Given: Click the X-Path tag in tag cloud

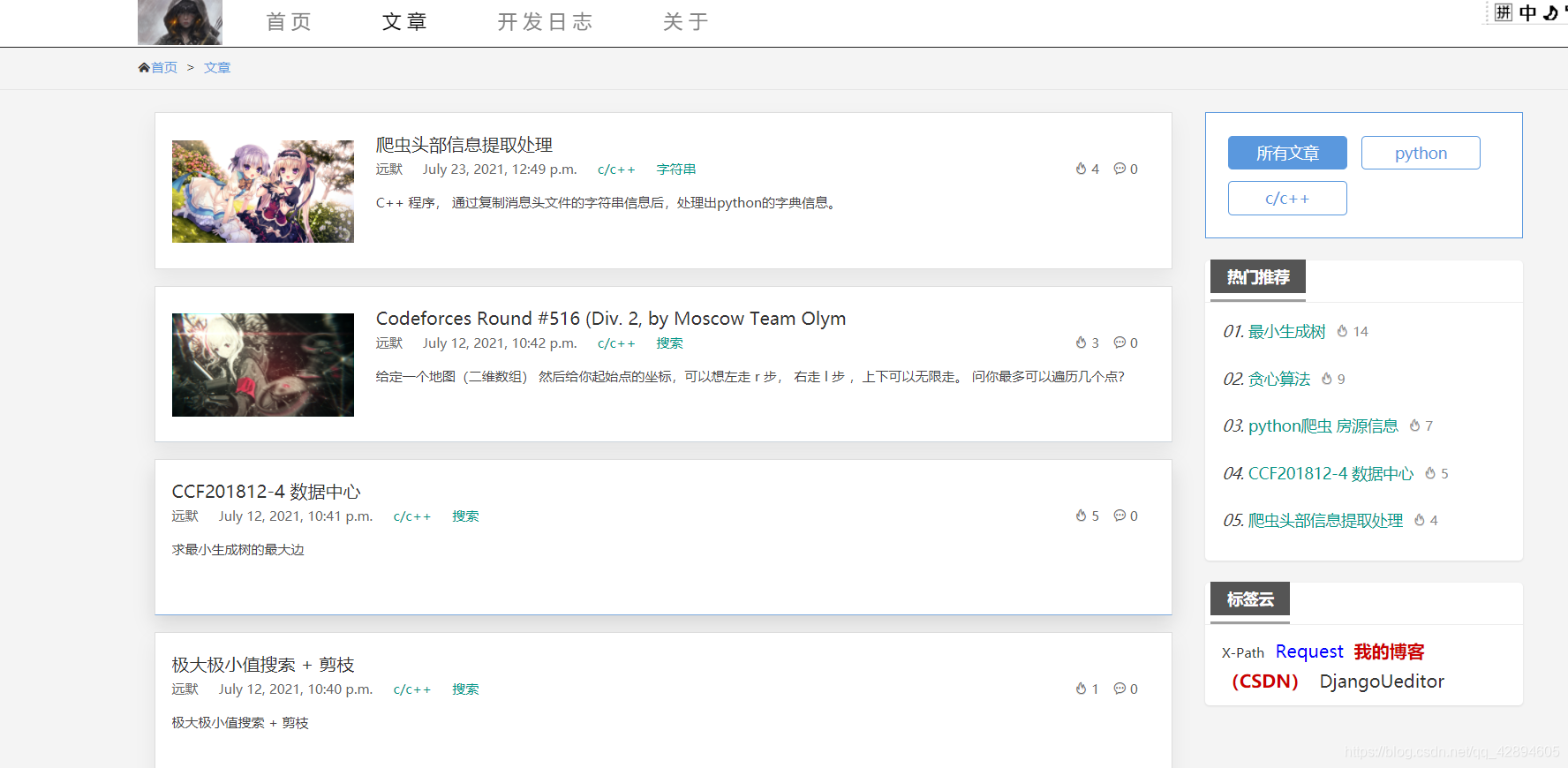Looking at the screenshot, I should [x=1243, y=653].
